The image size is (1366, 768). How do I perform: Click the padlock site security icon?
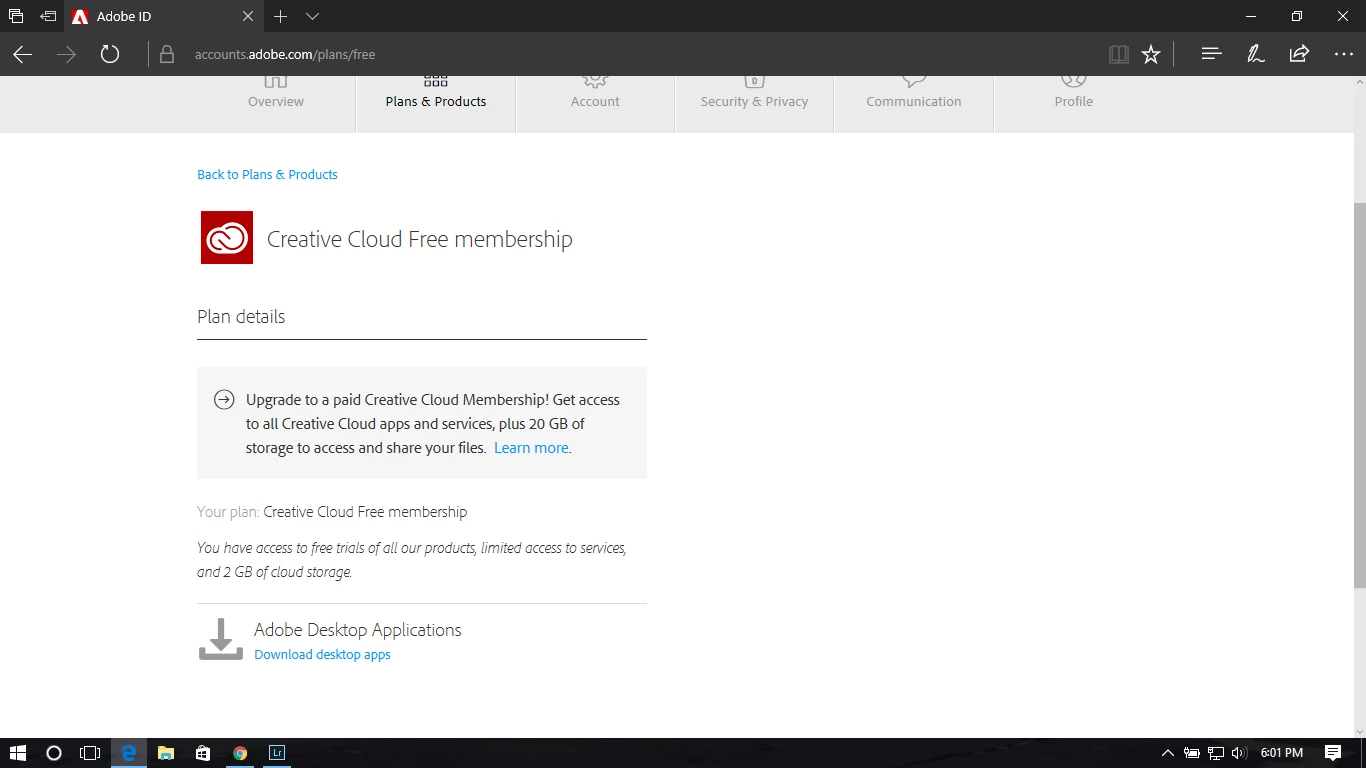pyautogui.click(x=167, y=54)
